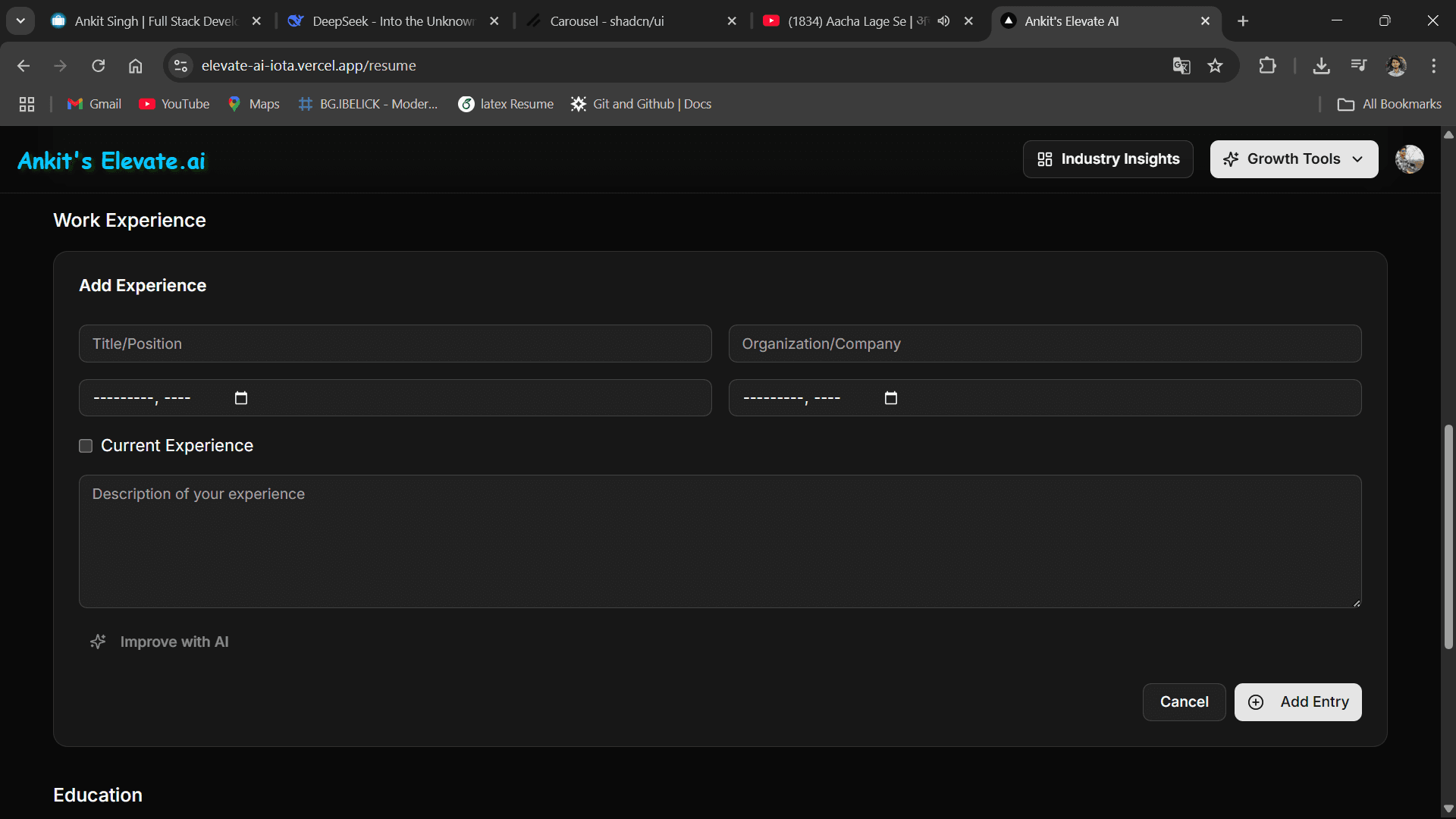Open the browser Downloads icon

[x=1322, y=66]
